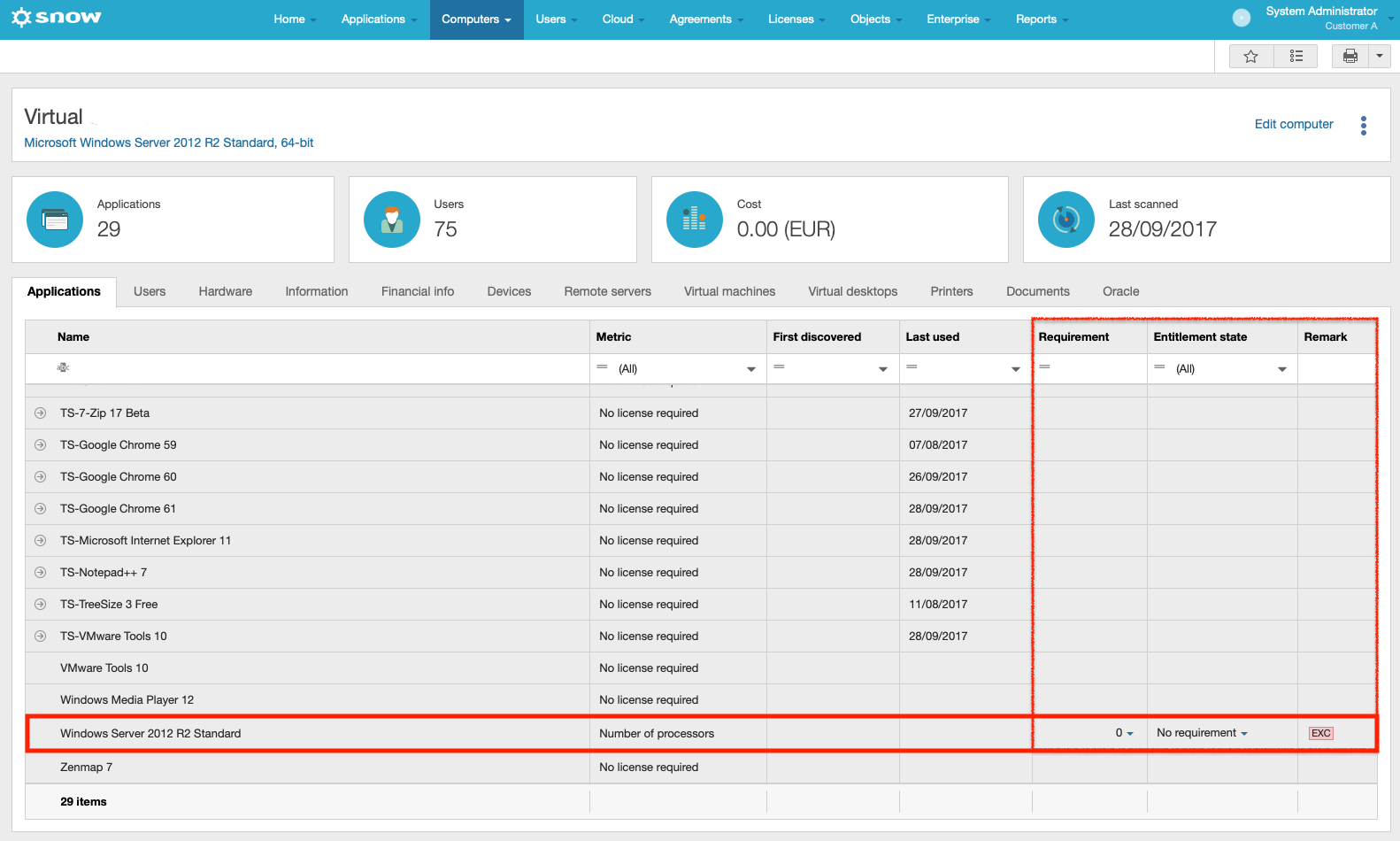Add page to favorites with star icon
Screen dimensions: 1400x841
[x=1250, y=57]
